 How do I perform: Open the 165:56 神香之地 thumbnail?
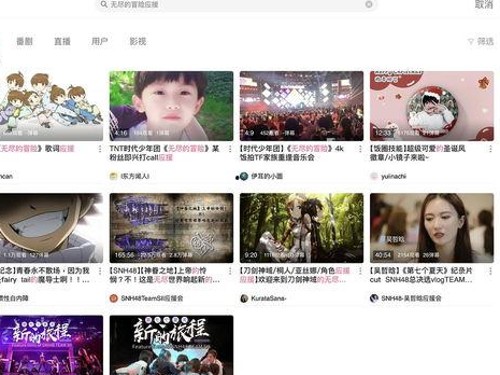point(171,228)
